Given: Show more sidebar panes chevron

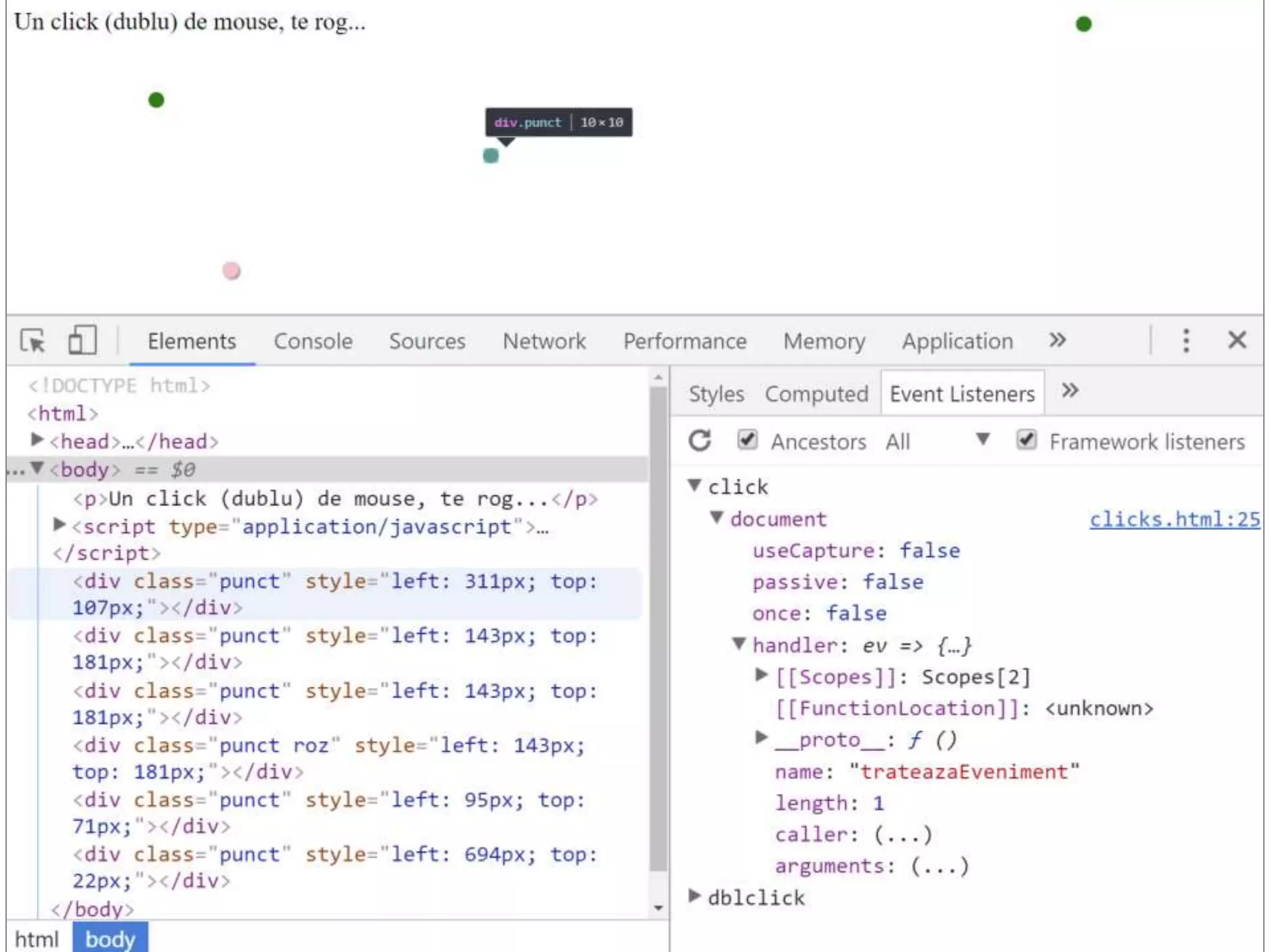Looking at the screenshot, I should tap(1070, 391).
